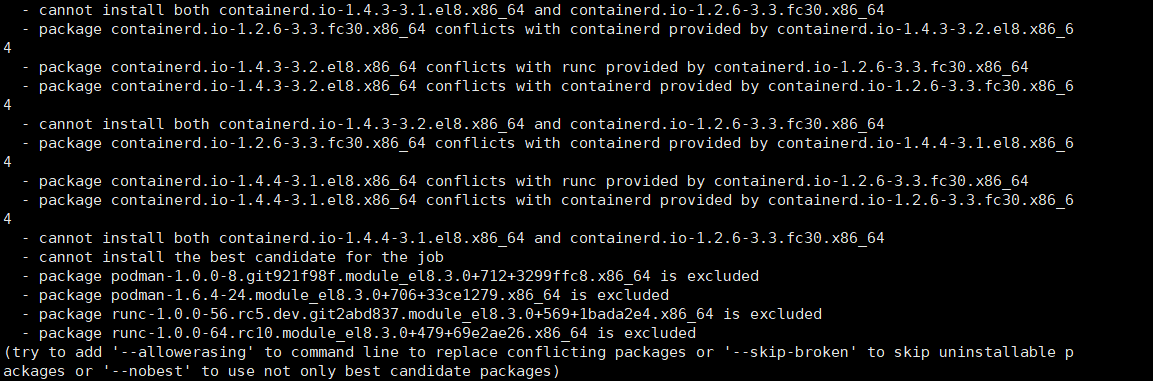Click the podman-1.0.0-8.git921f98f package name

pyautogui.click(x=381, y=277)
